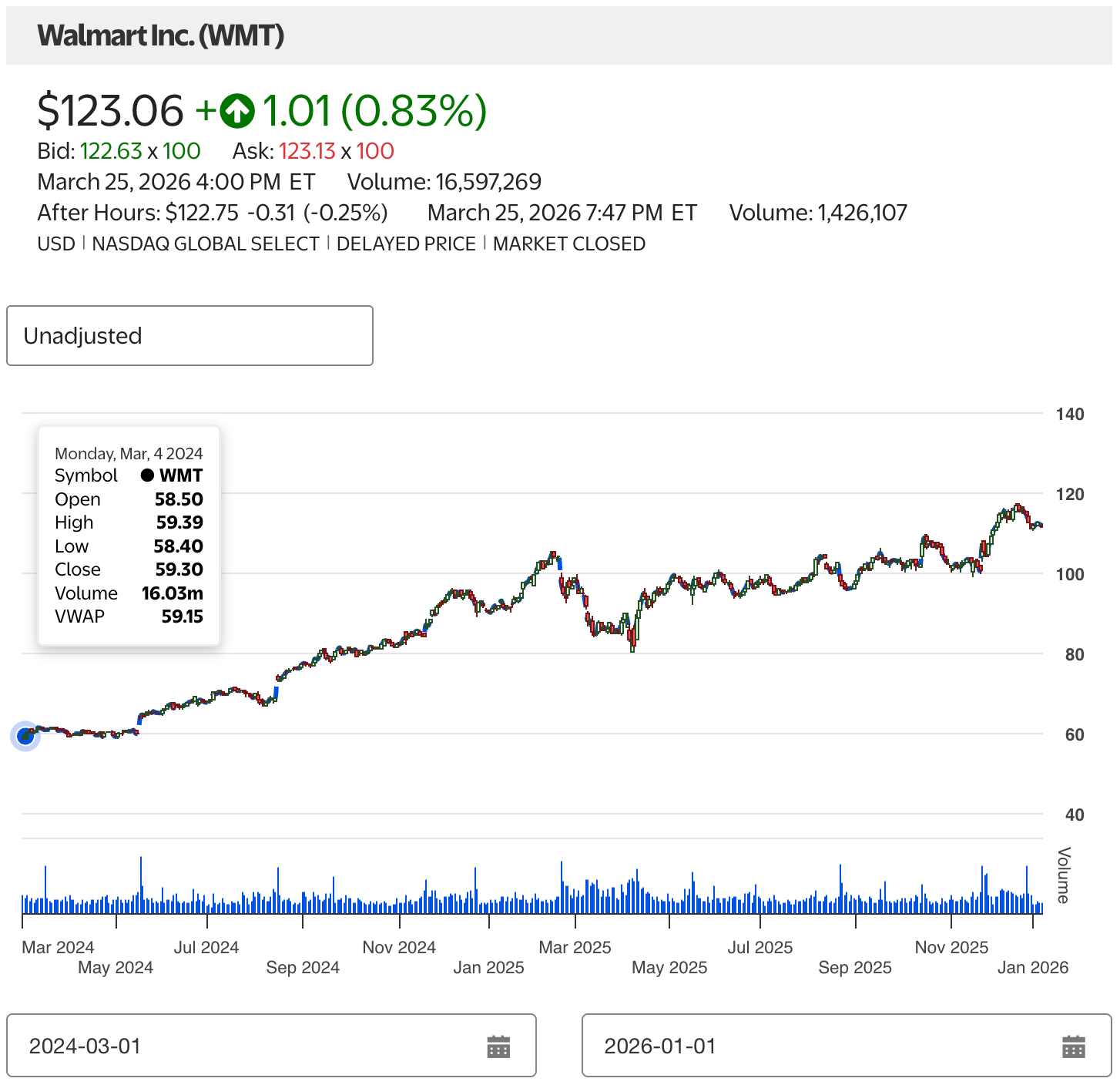
Task: Open the end date calendar icon
Action: [x=1073, y=1046]
